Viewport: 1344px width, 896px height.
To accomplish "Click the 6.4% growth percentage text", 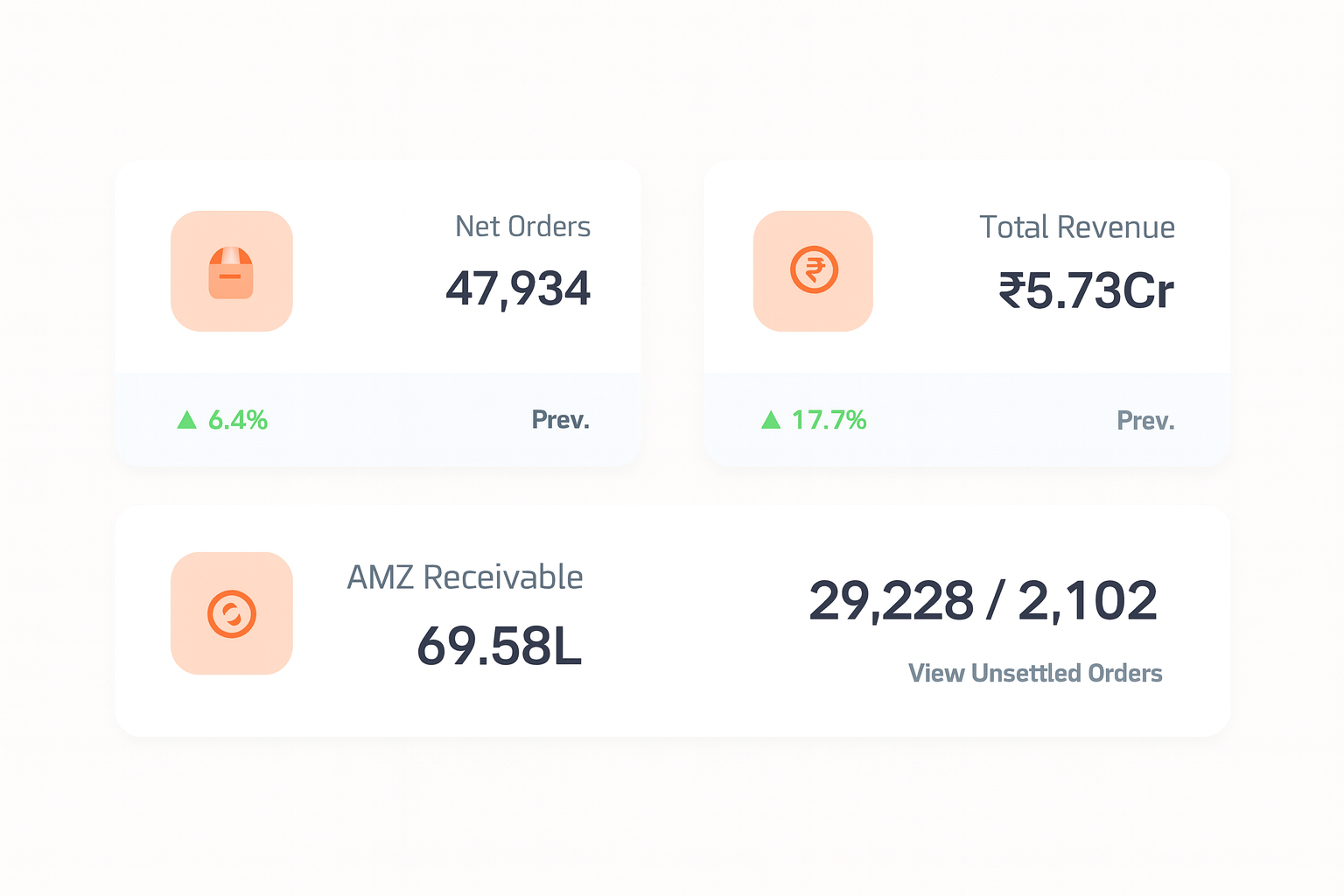I will tap(238, 420).
